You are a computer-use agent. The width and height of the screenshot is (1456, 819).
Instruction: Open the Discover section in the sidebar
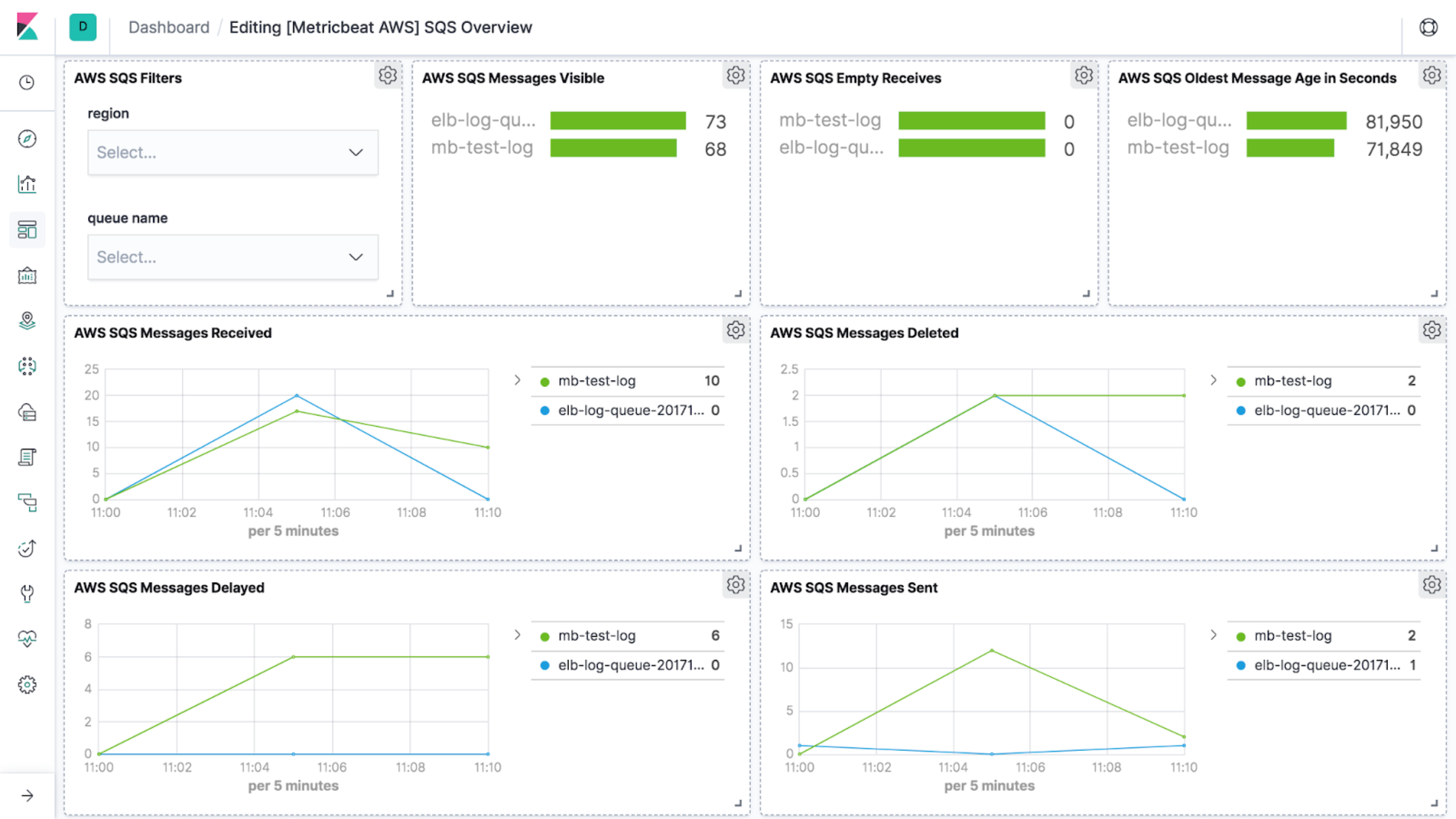pos(26,139)
